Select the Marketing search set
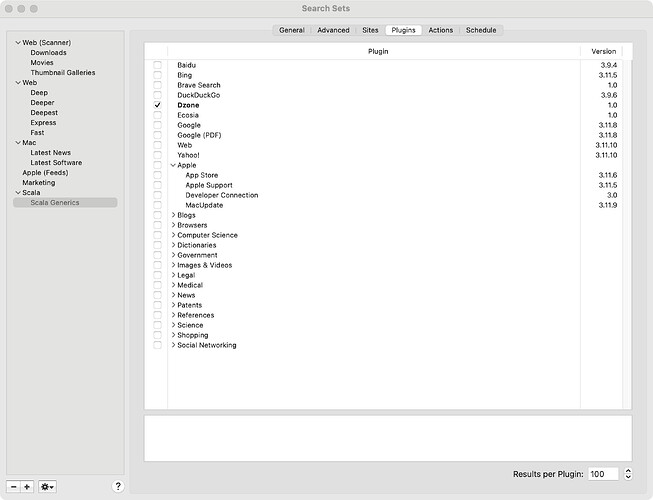This screenshot has height=500, width=653. pyautogui.click(x=39, y=182)
